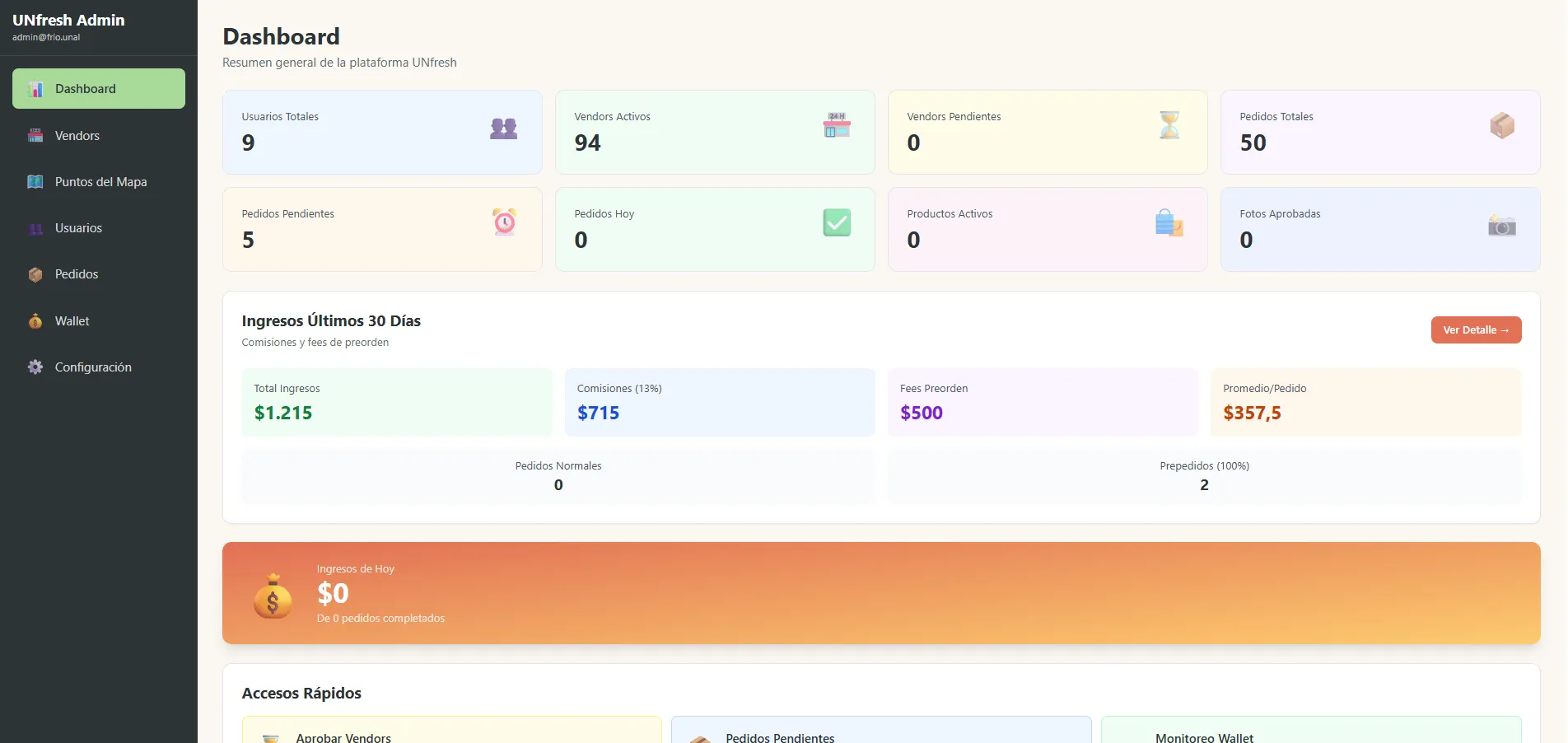Screen dimensions: 1568x743
Task: Open the Pedidos box icon in sidebar
Action: pyautogui.click(x=35, y=274)
